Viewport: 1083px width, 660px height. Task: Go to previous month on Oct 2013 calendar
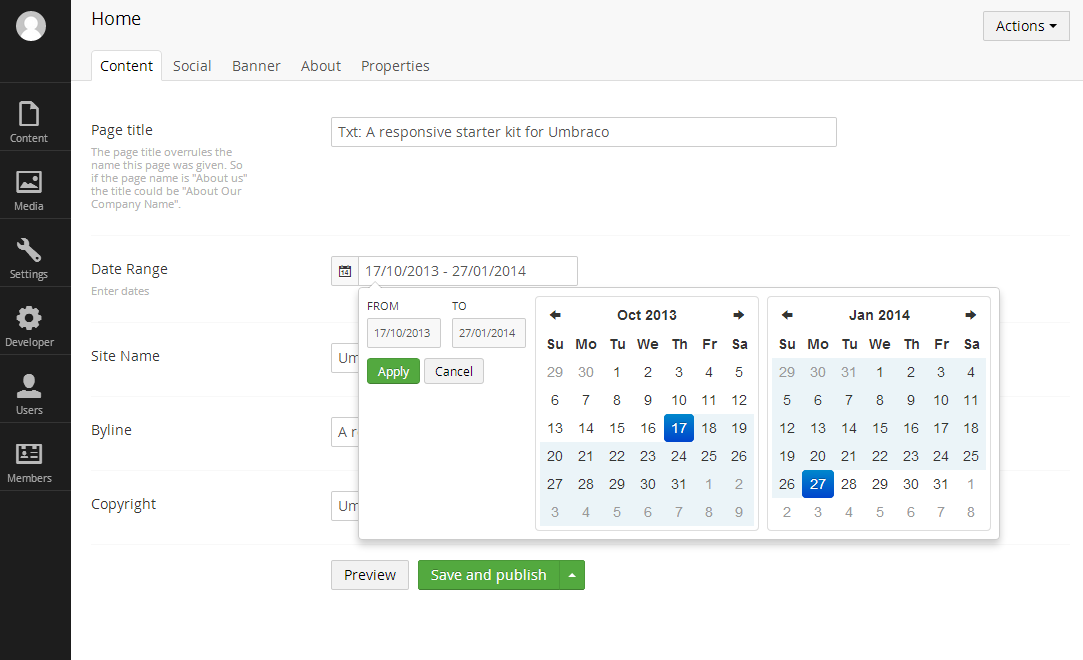(555, 315)
